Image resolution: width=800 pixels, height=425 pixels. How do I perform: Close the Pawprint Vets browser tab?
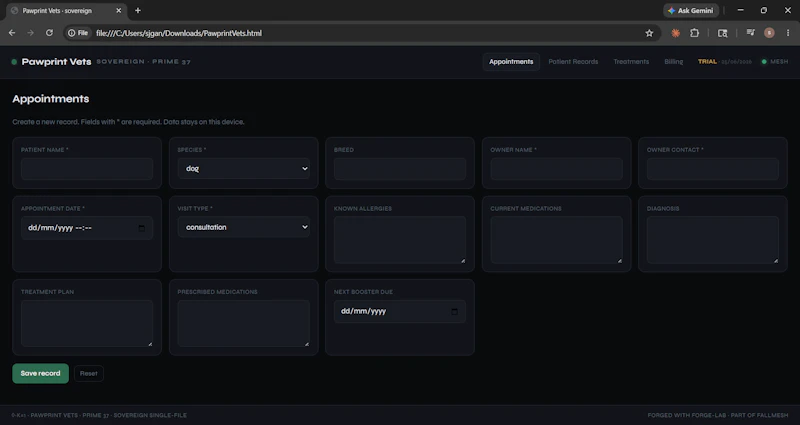pyautogui.click(x=119, y=10)
